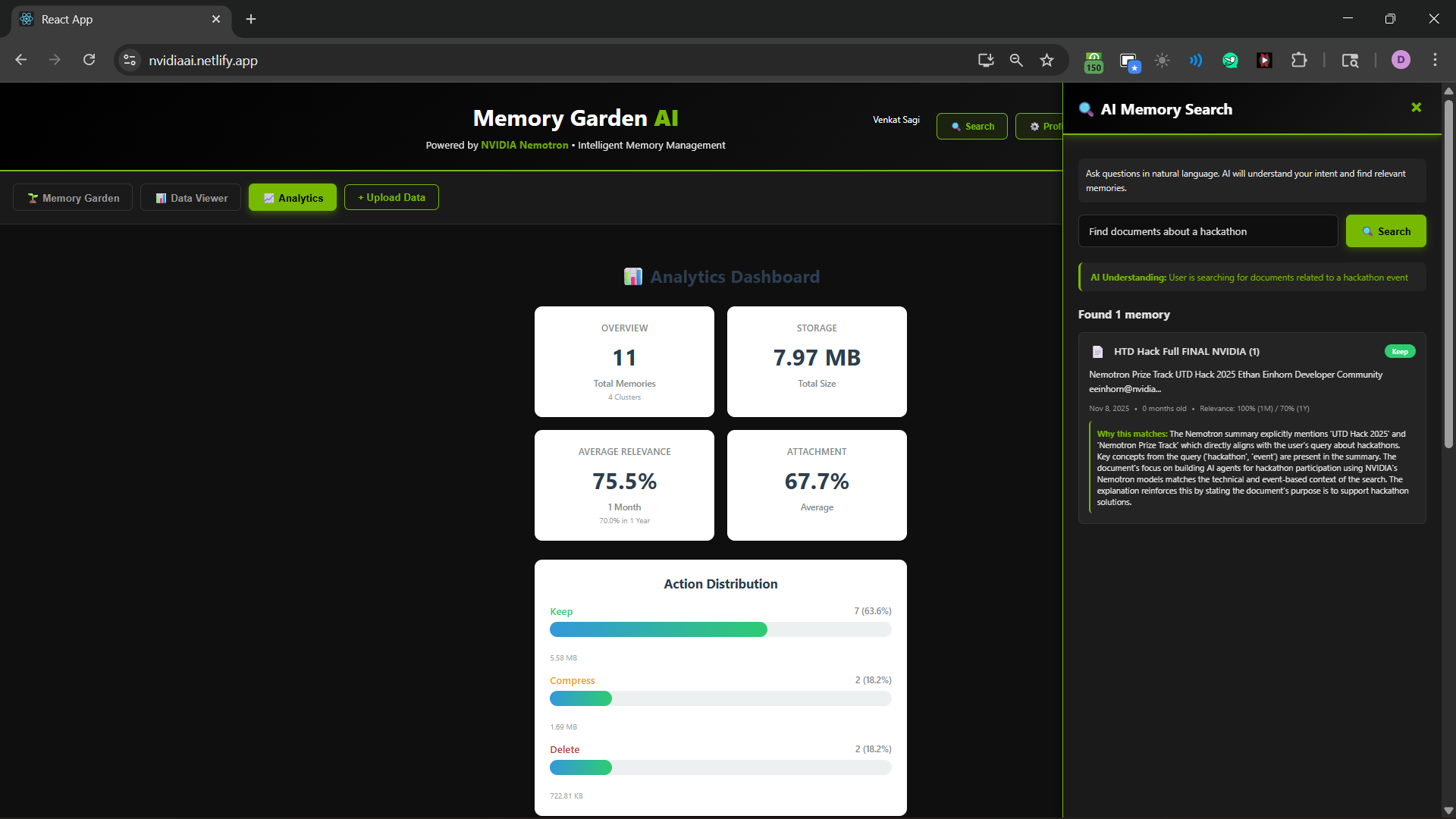The height and width of the screenshot is (819, 1456).
Task: Select the Analytics tab
Action: 293,198
